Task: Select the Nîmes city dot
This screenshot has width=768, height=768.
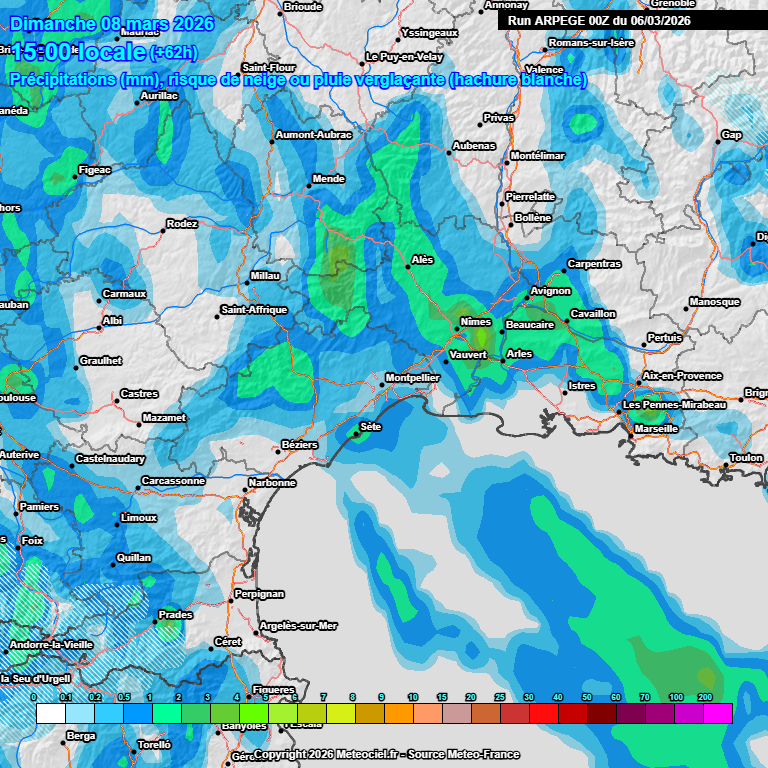Action: [457, 329]
